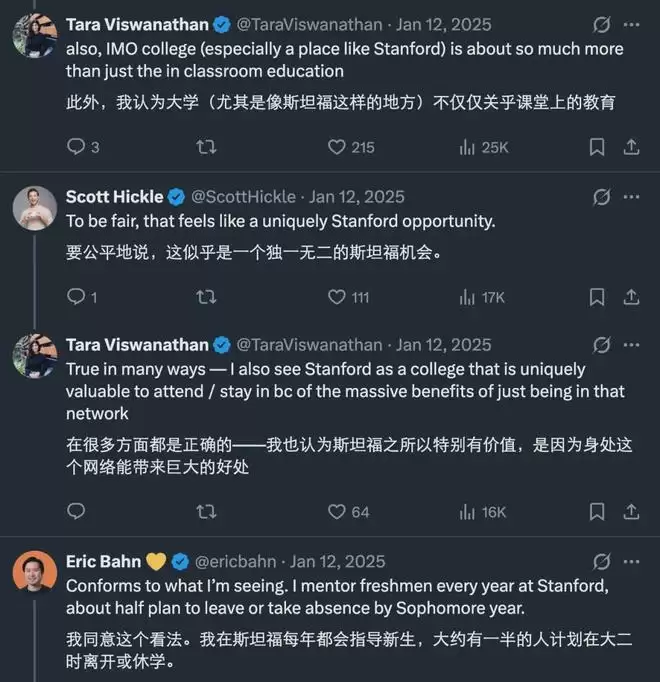This screenshot has height=682, width=660.
Task: Share Tara's tweet about Stanford network
Action: [x=631, y=511]
